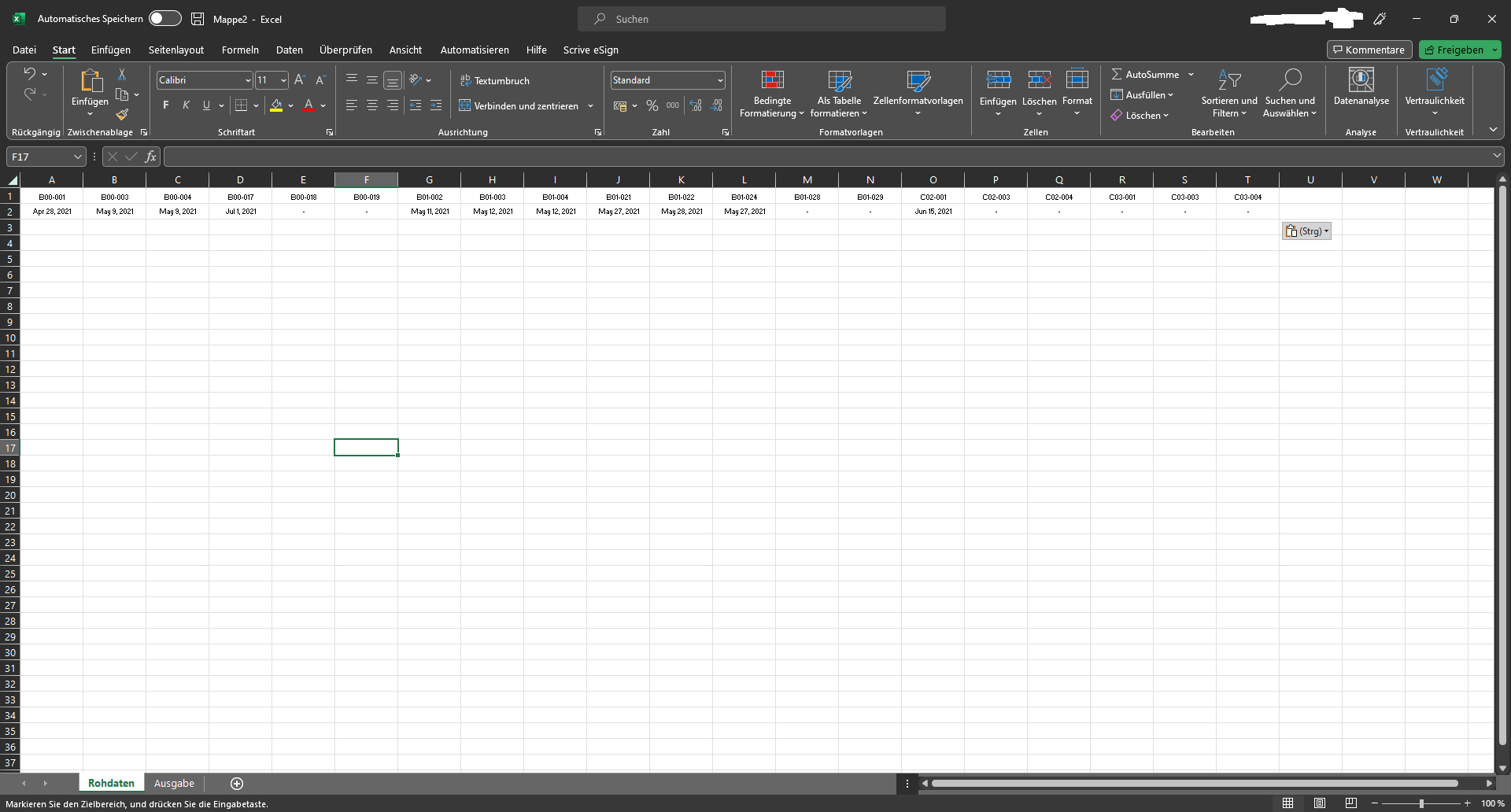This screenshot has width=1511, height=812.
Task: Expand the formula bar chevron
Action: pyautogui.click(x=1496, y=157)
